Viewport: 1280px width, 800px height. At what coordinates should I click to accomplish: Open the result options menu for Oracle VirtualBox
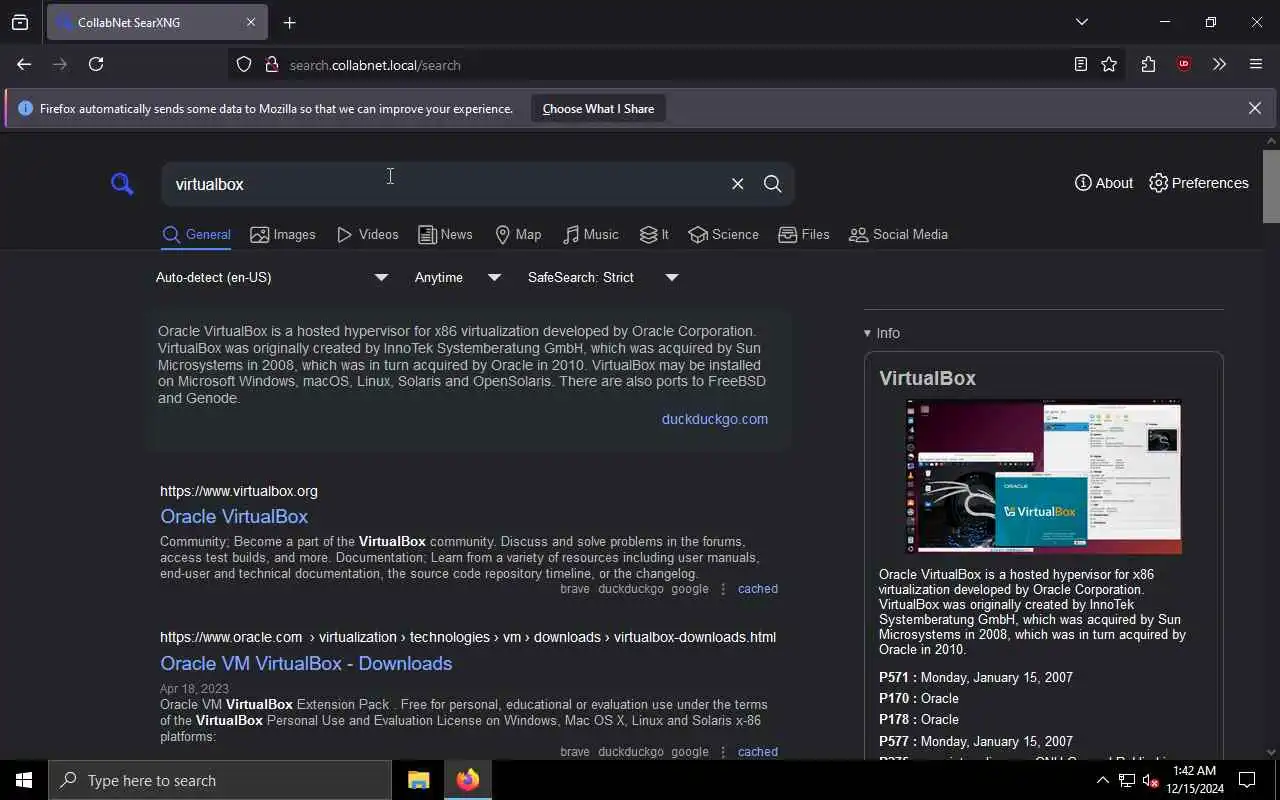[723, 589]
